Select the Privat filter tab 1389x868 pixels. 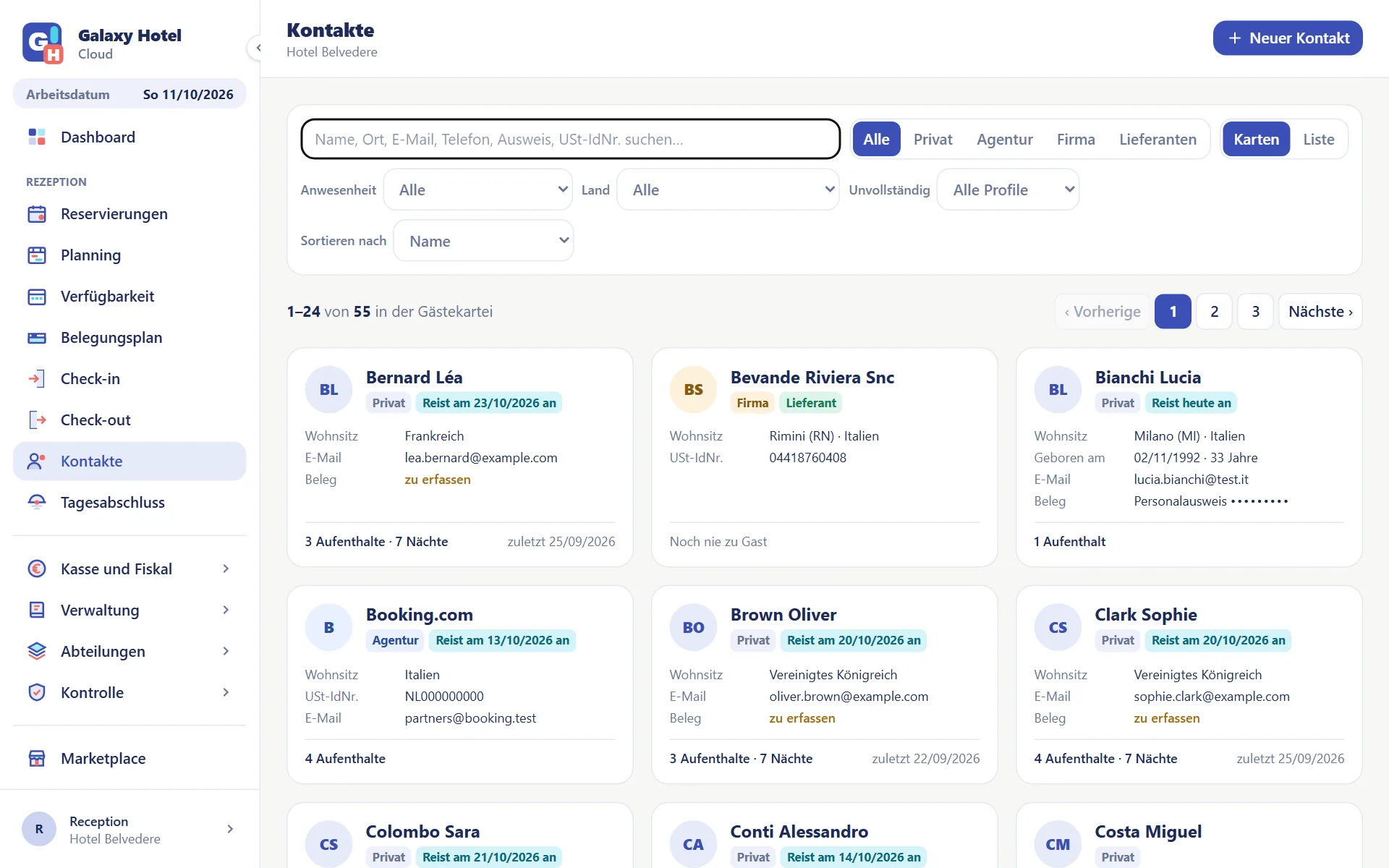(x=933, y=139)
